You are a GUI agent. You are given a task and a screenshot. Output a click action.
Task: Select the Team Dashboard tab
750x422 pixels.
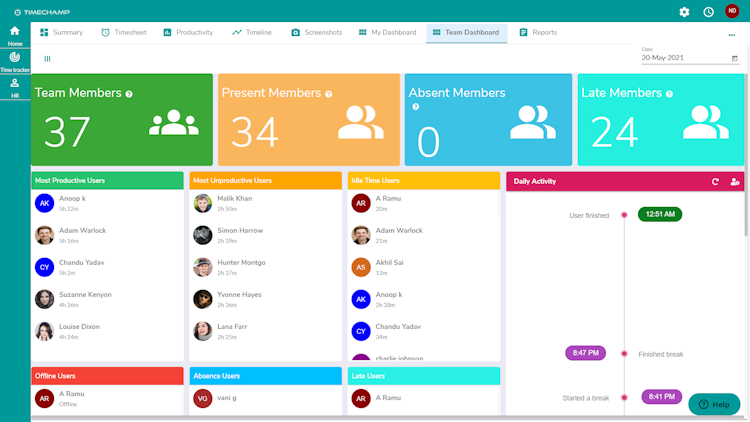pos(466,33)
